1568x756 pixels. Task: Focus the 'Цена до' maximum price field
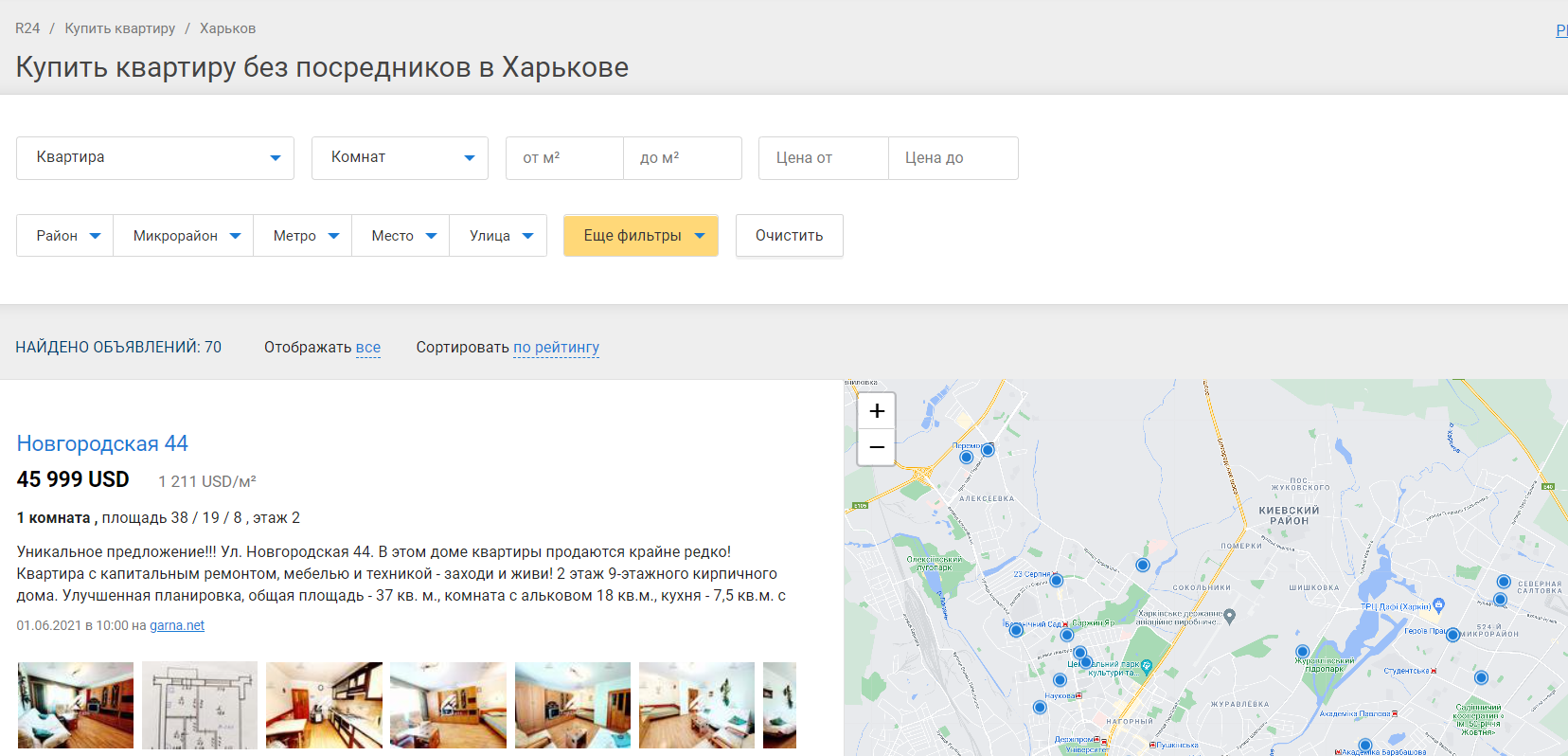953,158
